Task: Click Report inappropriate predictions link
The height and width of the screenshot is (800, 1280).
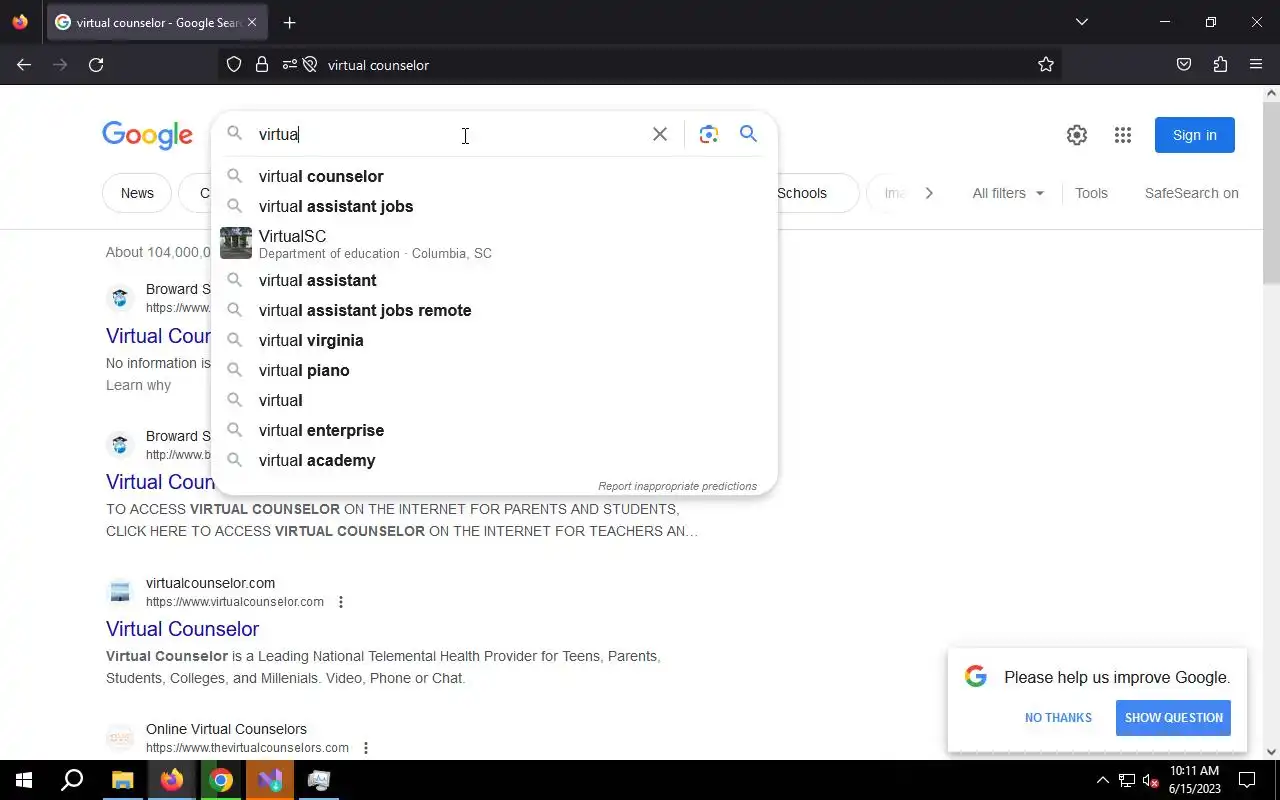Action: [x=677, y=486]
